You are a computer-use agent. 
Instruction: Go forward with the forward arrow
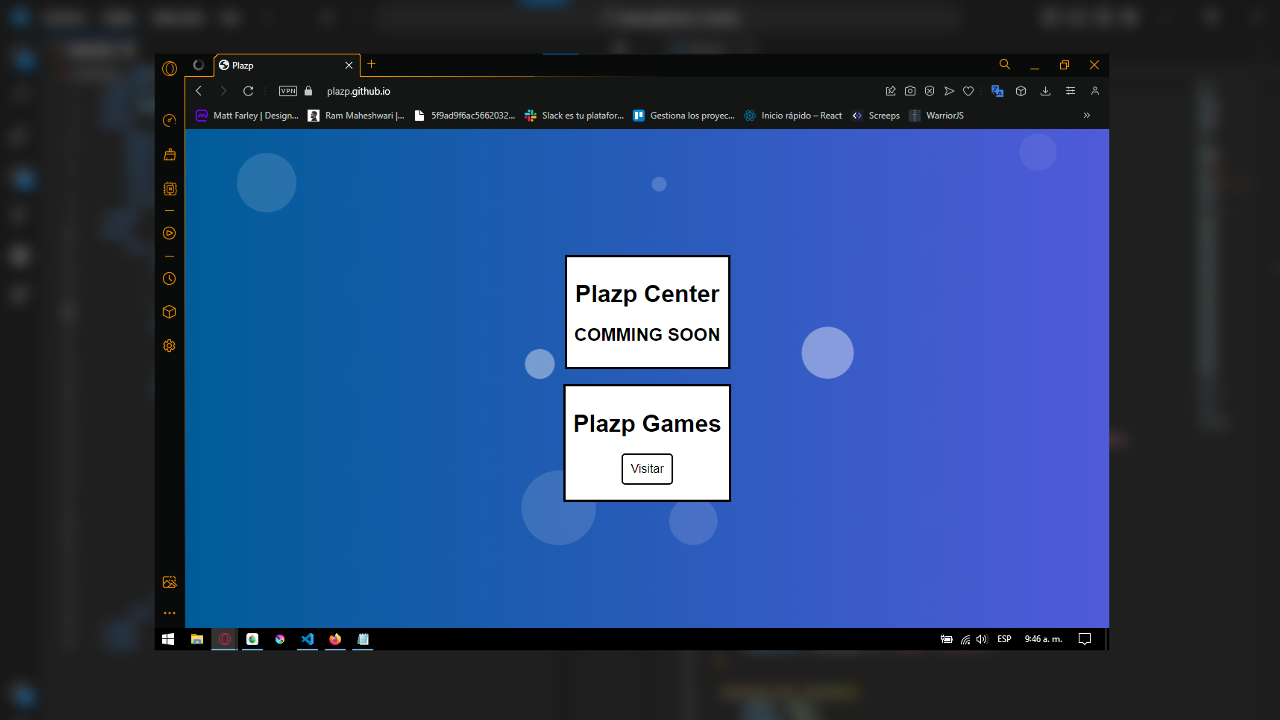click(223, 91)
